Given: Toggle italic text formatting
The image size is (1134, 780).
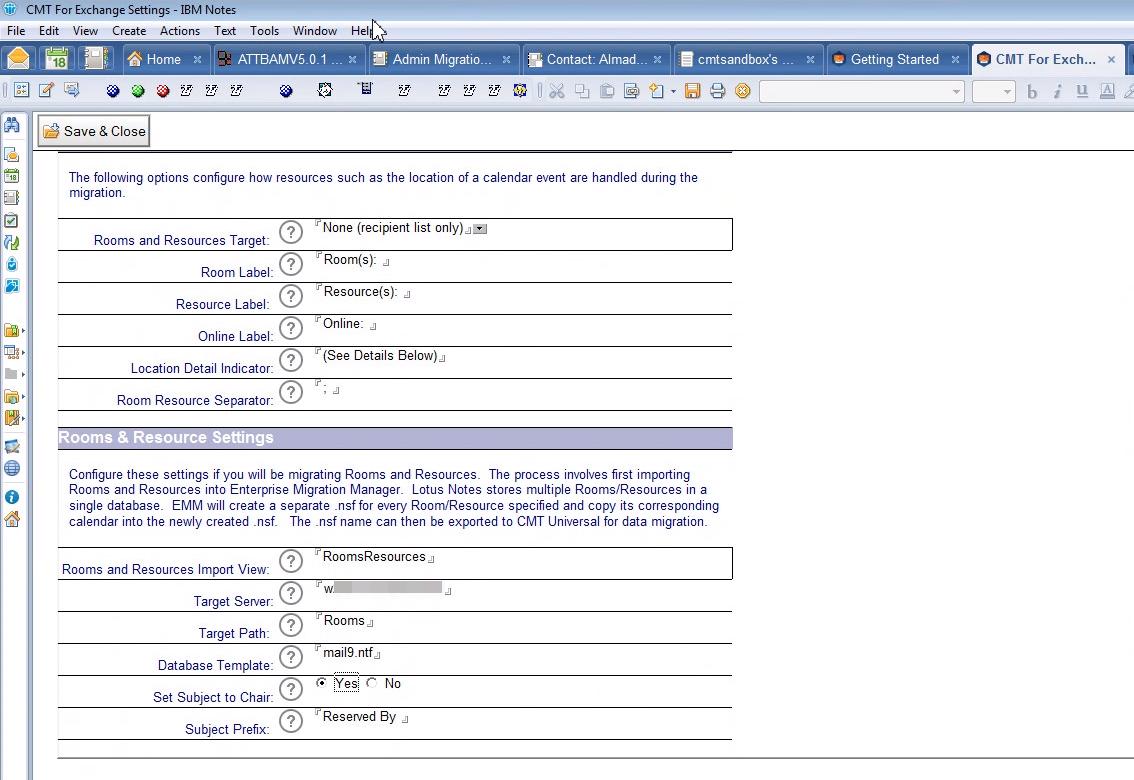Looking at the screenshot, I should click(x=1057, y=91).
